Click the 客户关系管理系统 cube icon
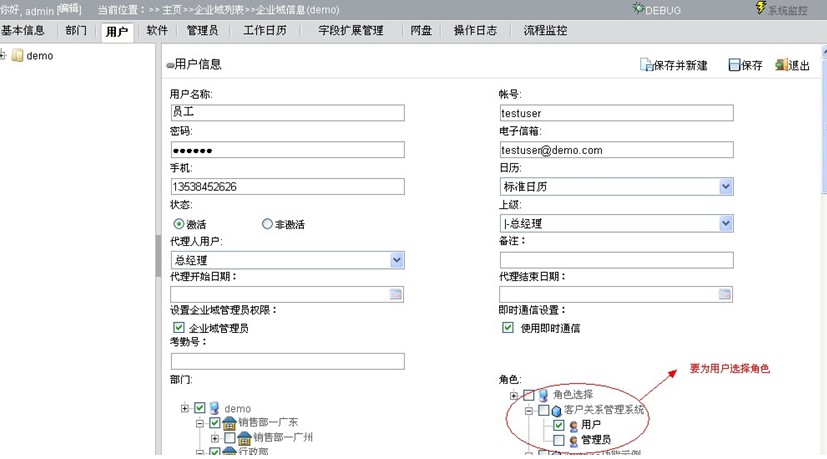 point(556,410)
